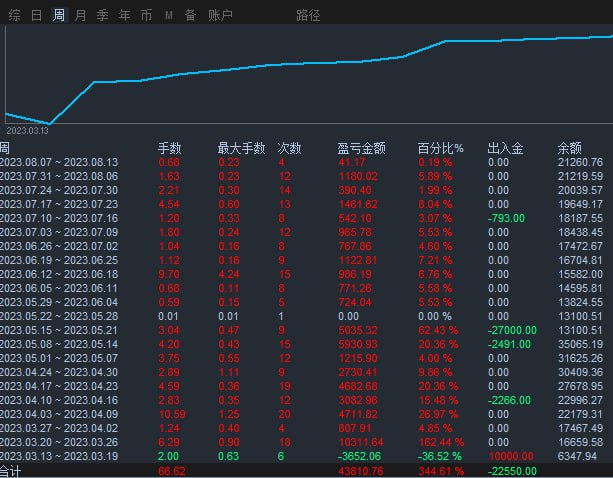Open the 币 currency tab
Screen dimensions: 613x478
[146, 15]
